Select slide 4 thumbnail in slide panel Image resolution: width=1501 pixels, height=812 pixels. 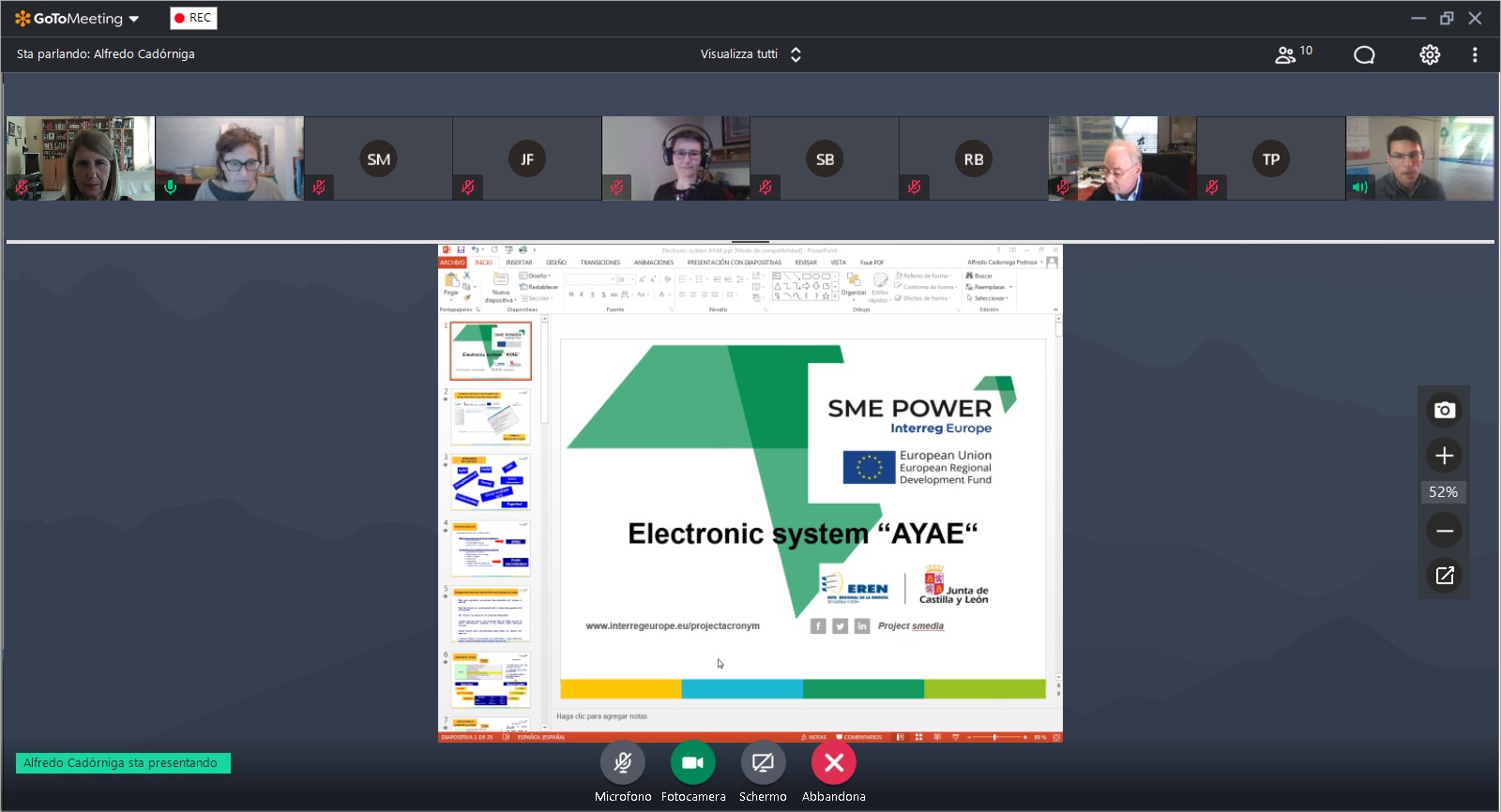pyautogui.click(x=491, y=549)
